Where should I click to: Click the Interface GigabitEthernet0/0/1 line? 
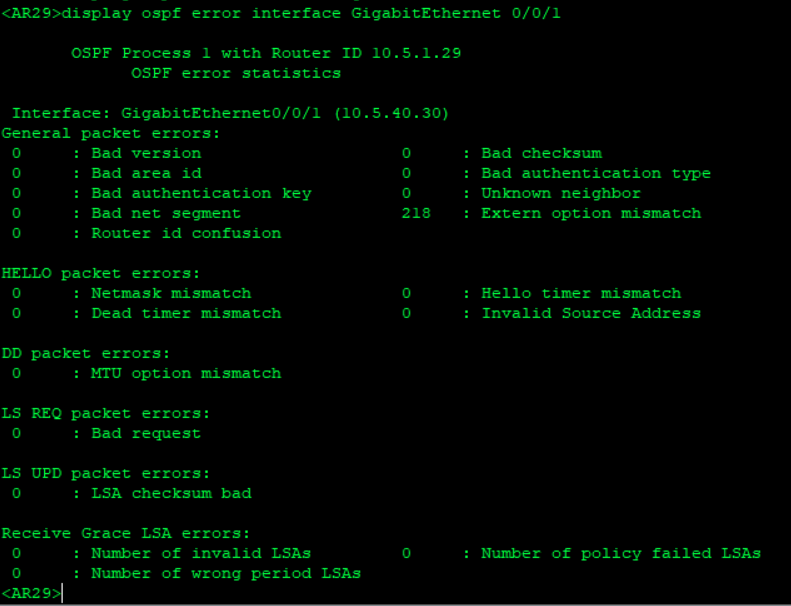(x=230, y=113)
